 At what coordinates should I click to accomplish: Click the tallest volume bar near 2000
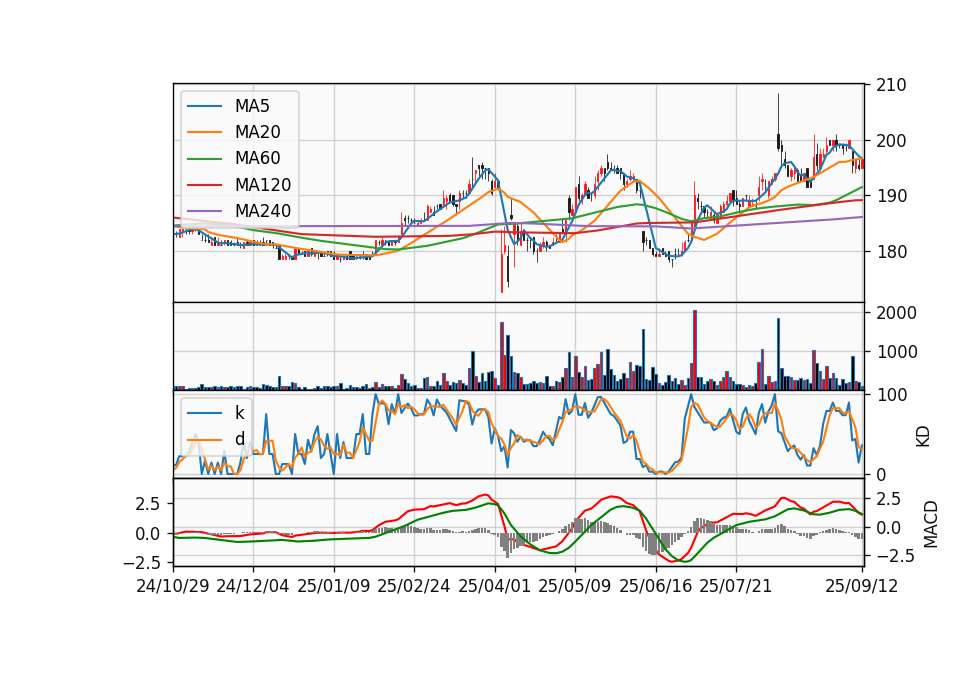click(695, 350)
